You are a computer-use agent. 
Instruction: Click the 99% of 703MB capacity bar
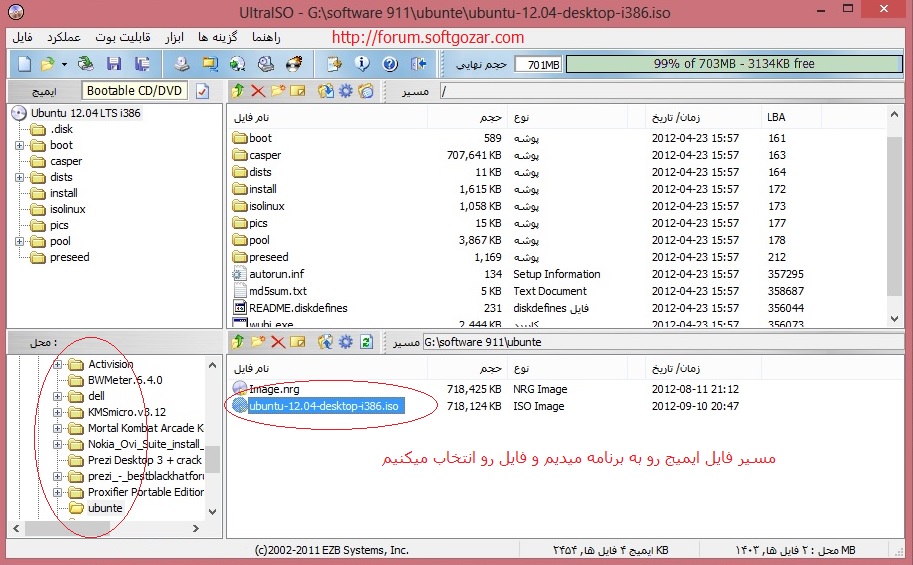click(x=734, y=63)
